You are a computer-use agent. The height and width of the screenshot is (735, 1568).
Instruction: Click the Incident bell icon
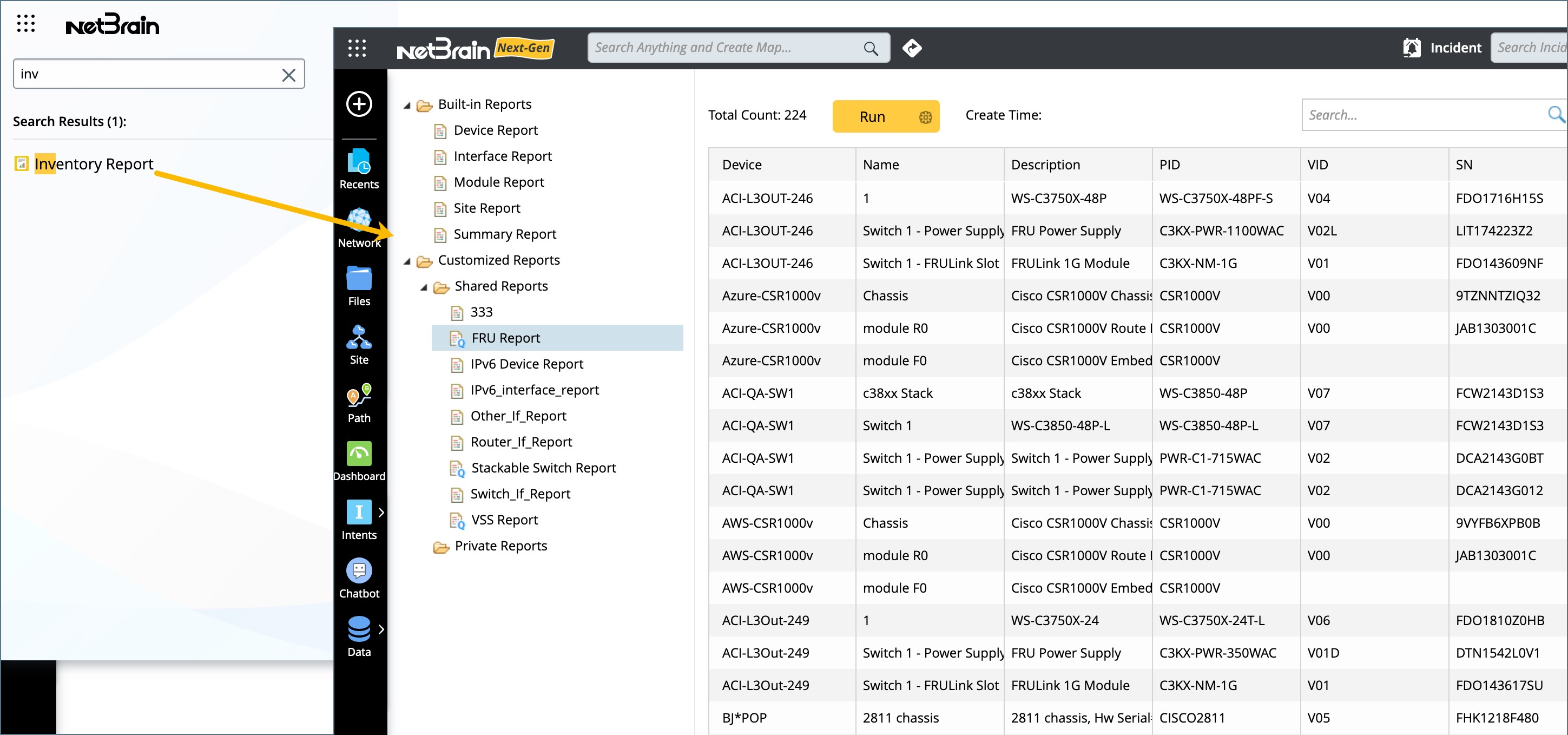(x=1412, y=48)
